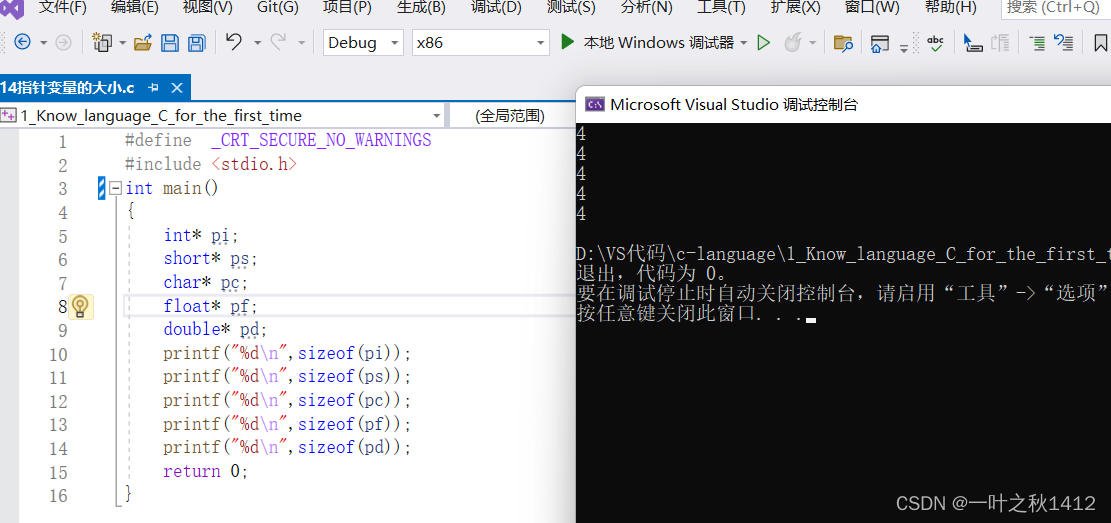This screenshot has width=1111, height=523.
Task: Open the (全局范围) scope dropdown
Action: point(513,116)
